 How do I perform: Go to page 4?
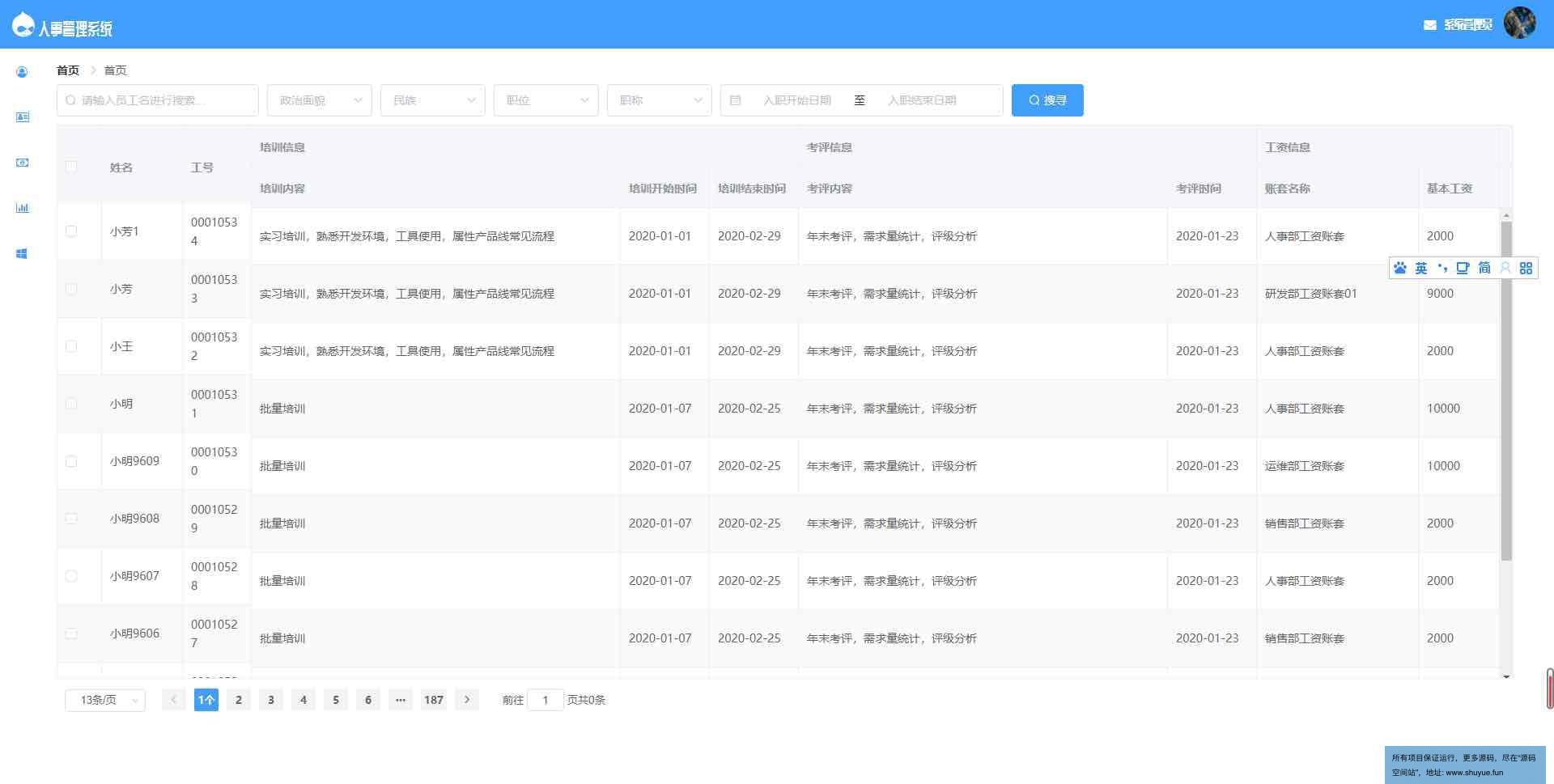[304, 700]
